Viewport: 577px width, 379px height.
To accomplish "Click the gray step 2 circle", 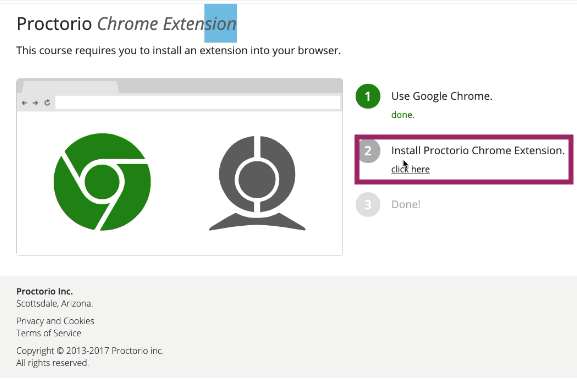I will pos(369,151).
